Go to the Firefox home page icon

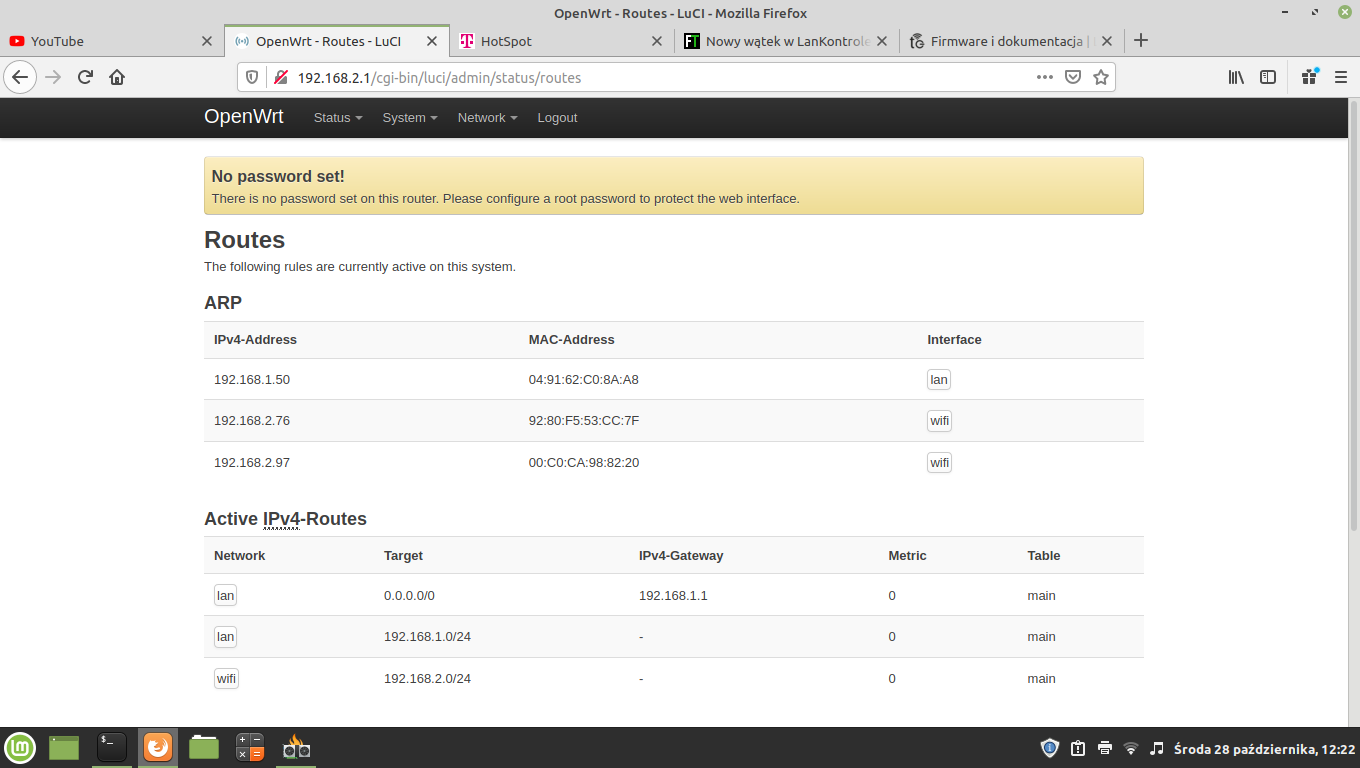click(x=117, y=77)
